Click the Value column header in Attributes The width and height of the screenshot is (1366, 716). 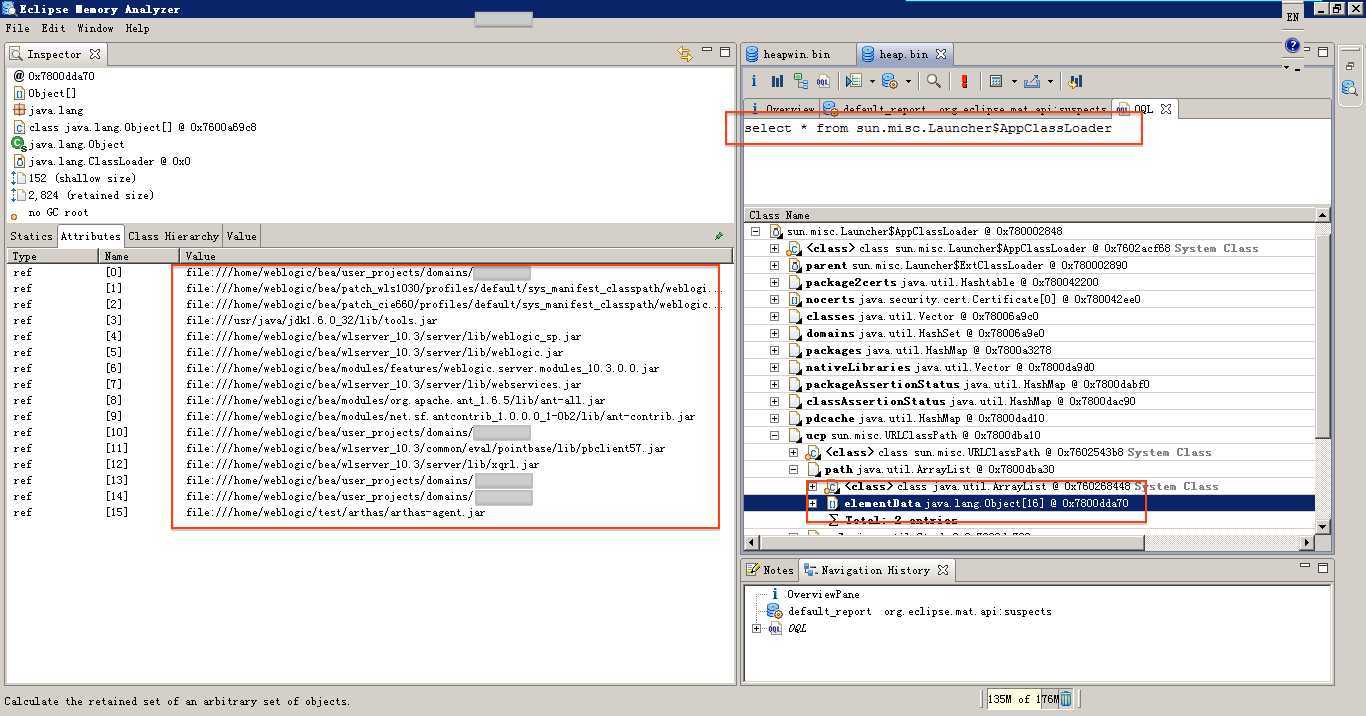tap(457, 256)
